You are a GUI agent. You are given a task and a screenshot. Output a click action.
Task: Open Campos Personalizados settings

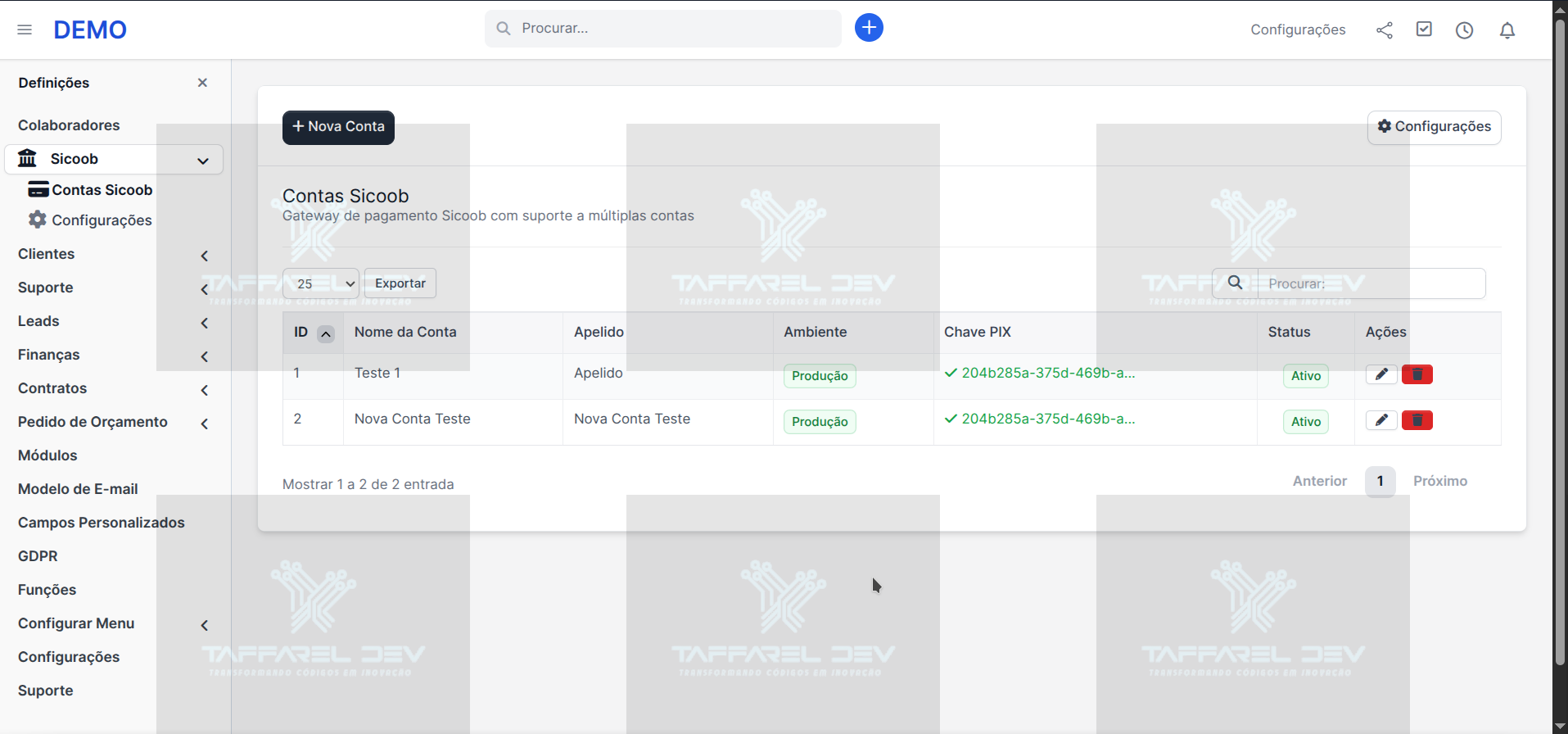102,523
